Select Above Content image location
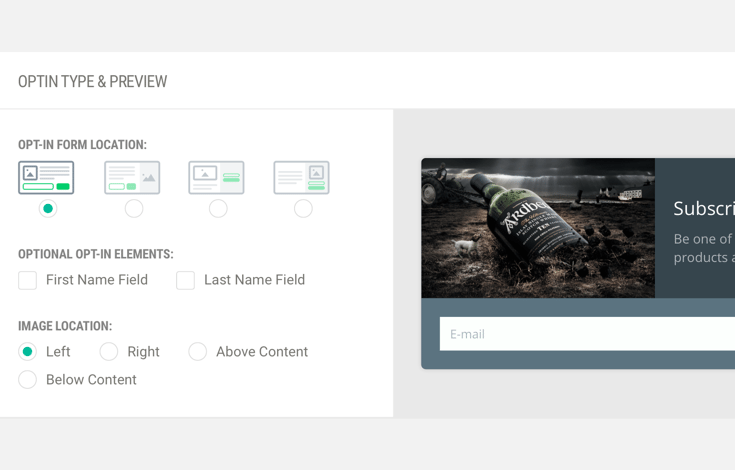 point(198,352)
